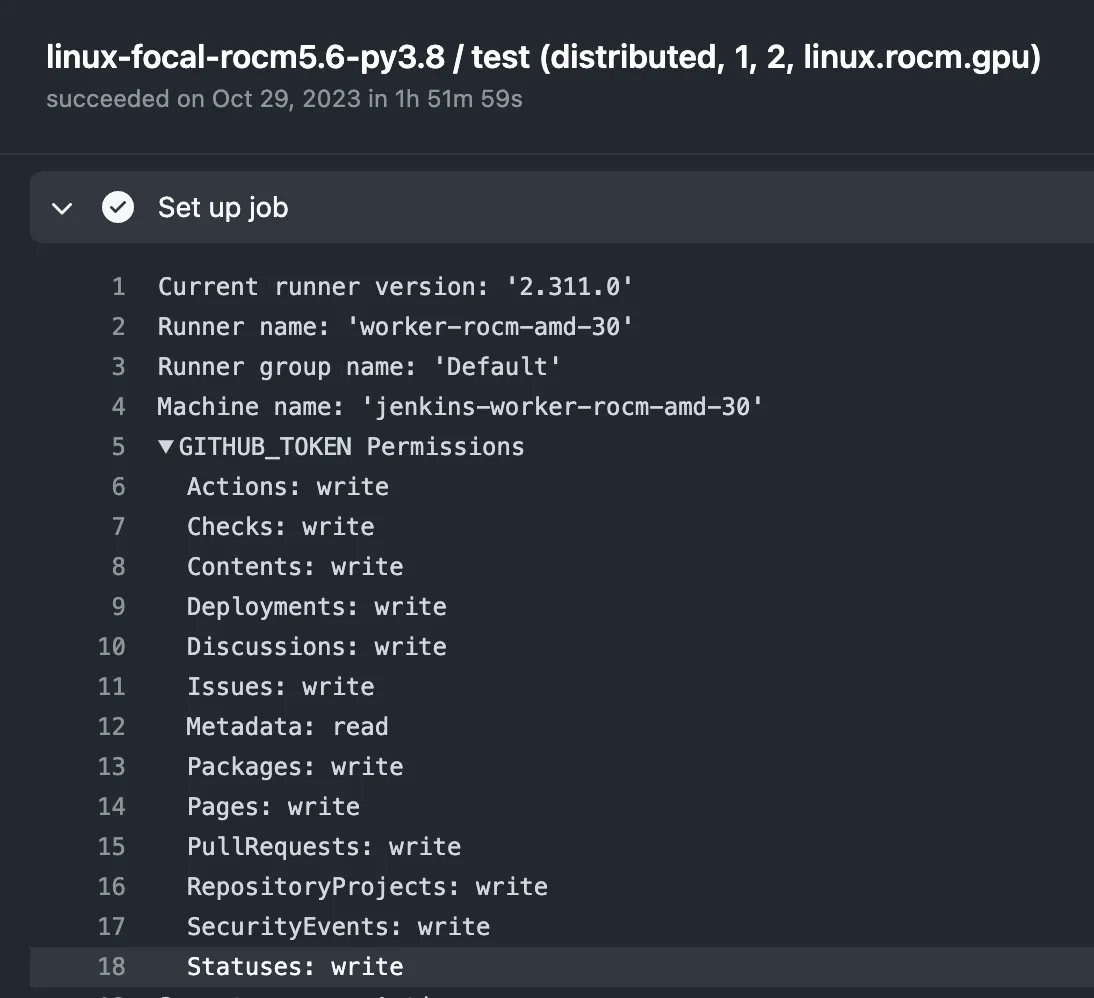Click the Metadata: read log entry

[x=287, y=727]
